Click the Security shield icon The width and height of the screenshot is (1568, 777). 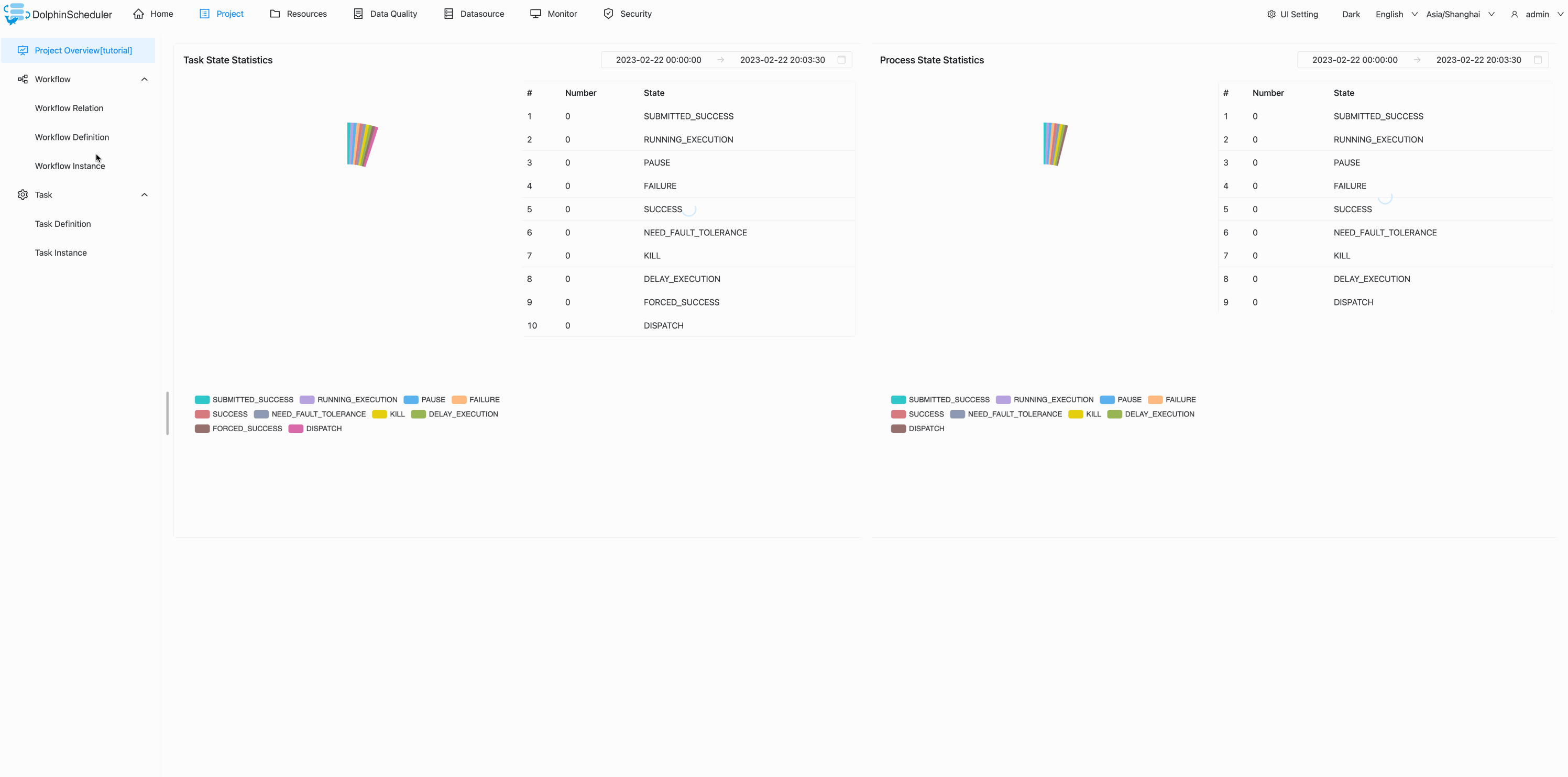point(608,14)
